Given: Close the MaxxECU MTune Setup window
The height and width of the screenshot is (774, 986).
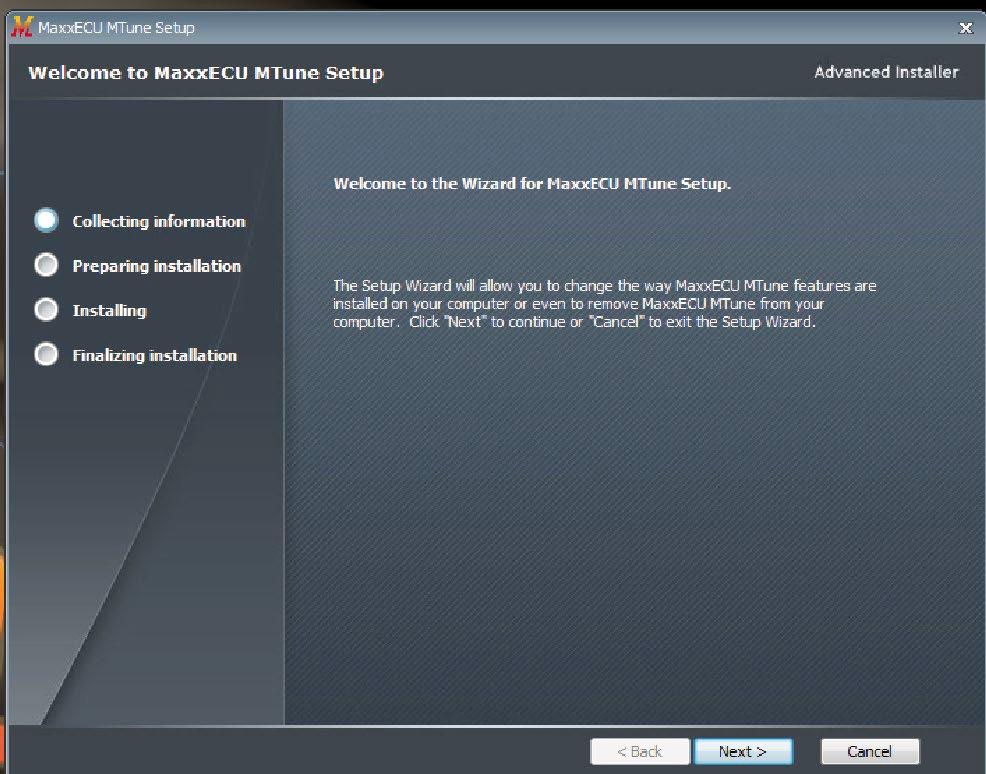Looking at the screenshot, I should [x=965, y=28].
